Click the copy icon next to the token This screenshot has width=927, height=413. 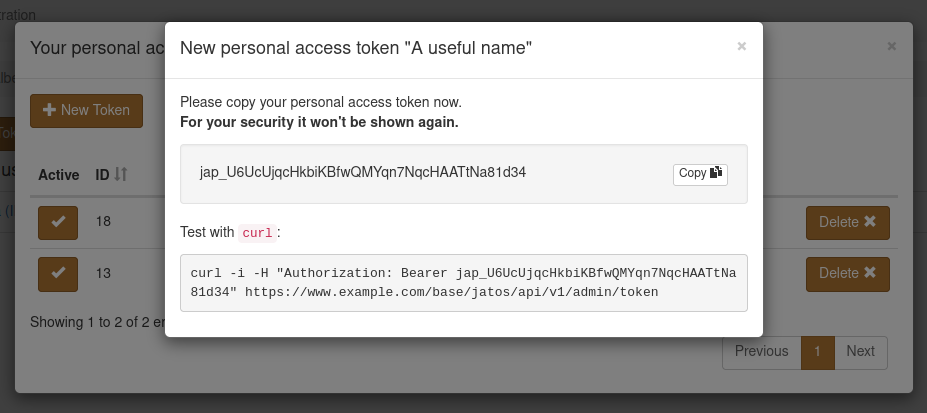(x=715, y=173)
